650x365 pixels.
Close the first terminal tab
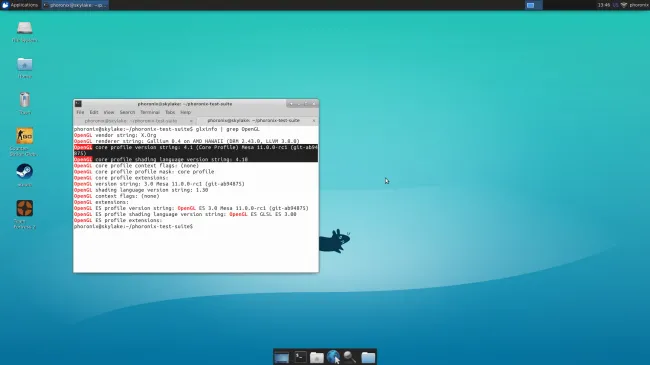tap(191, 121)
